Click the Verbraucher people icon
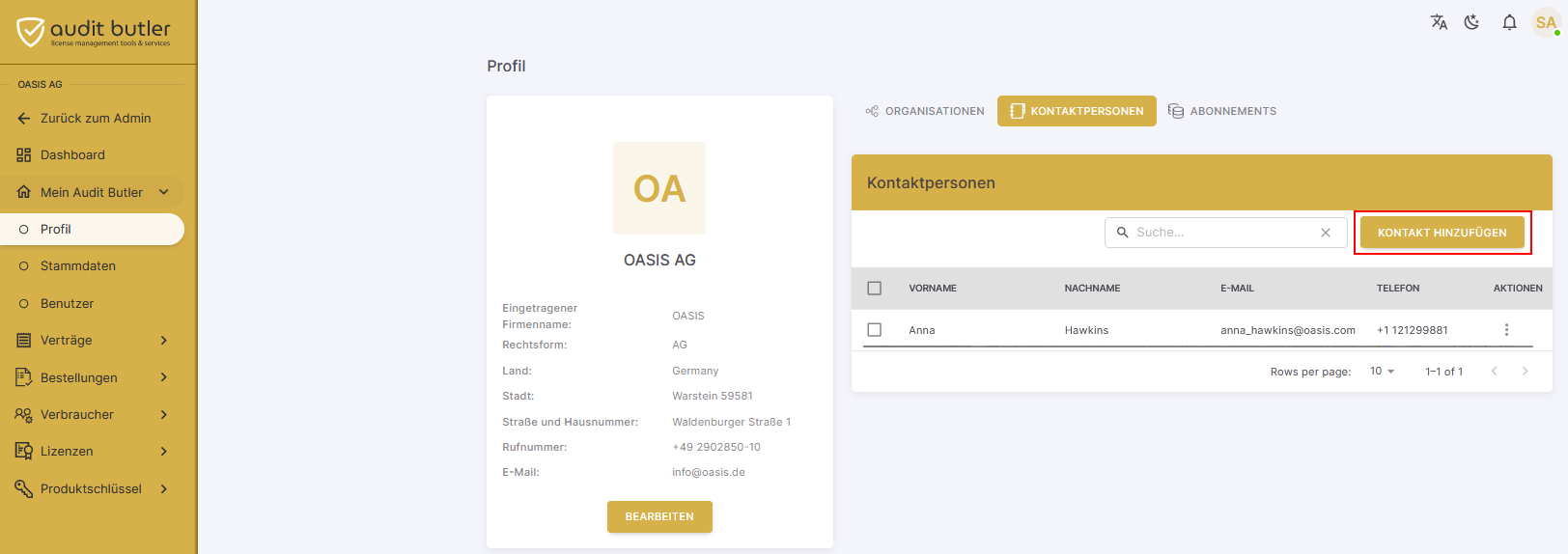1568x554 pixels. [24, 414]
